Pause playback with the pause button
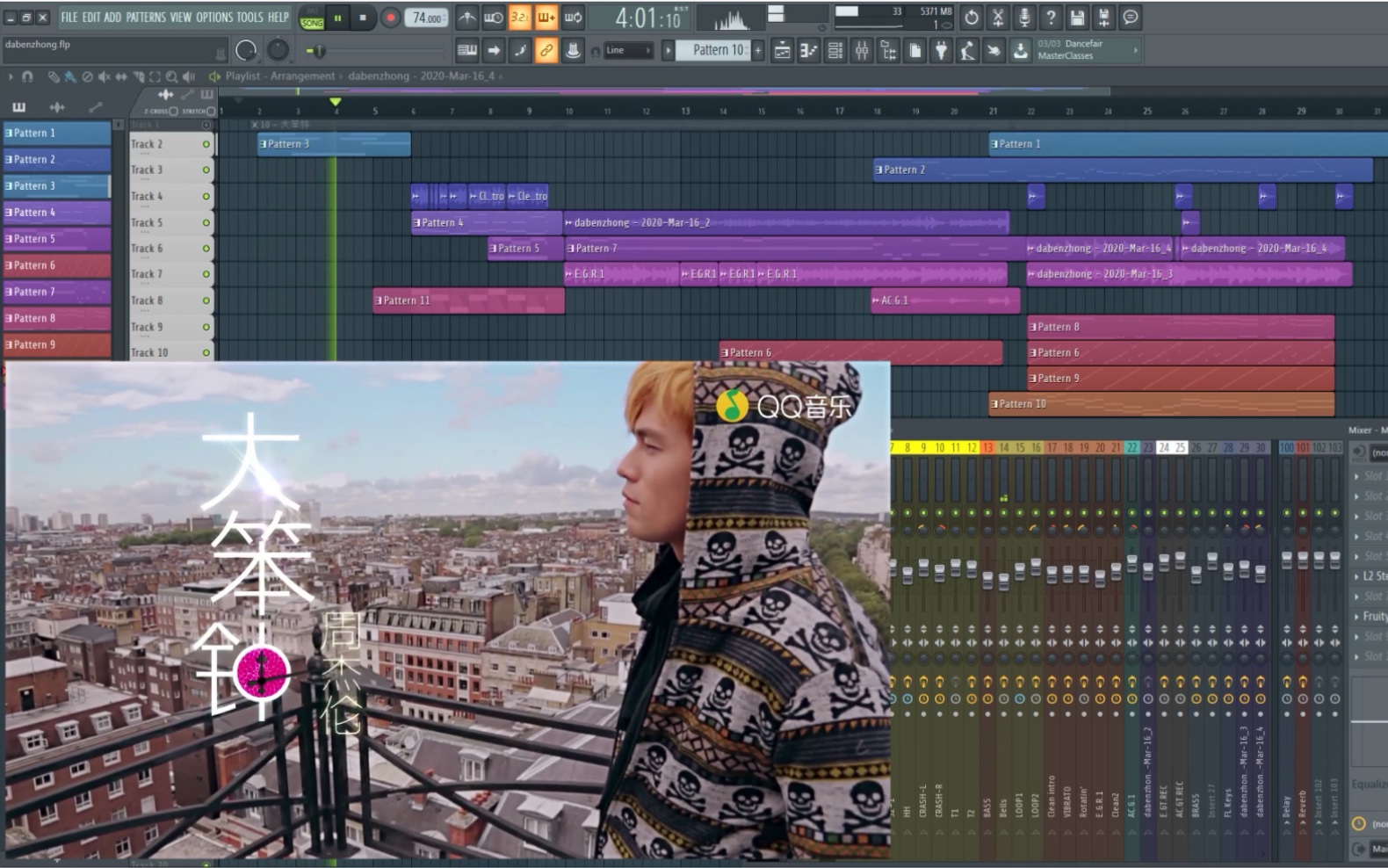 pos(337,18)
